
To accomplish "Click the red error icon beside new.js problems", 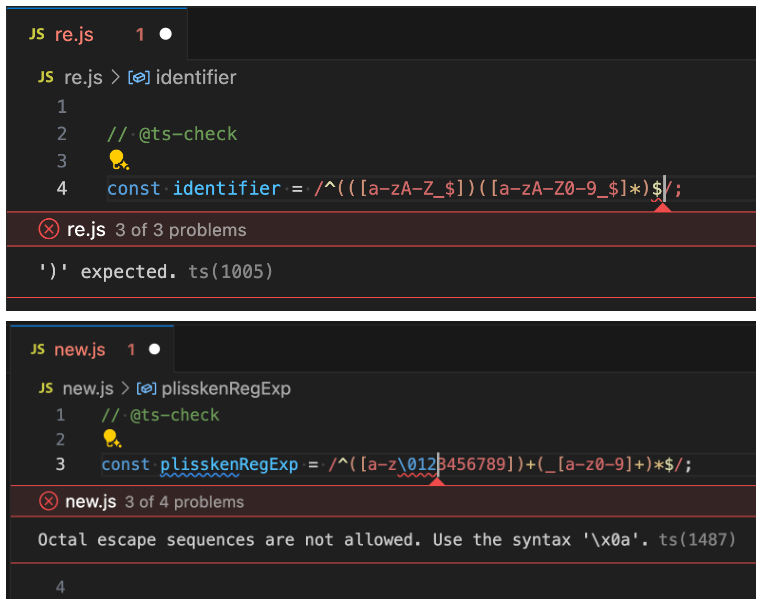I will [48, 501].
